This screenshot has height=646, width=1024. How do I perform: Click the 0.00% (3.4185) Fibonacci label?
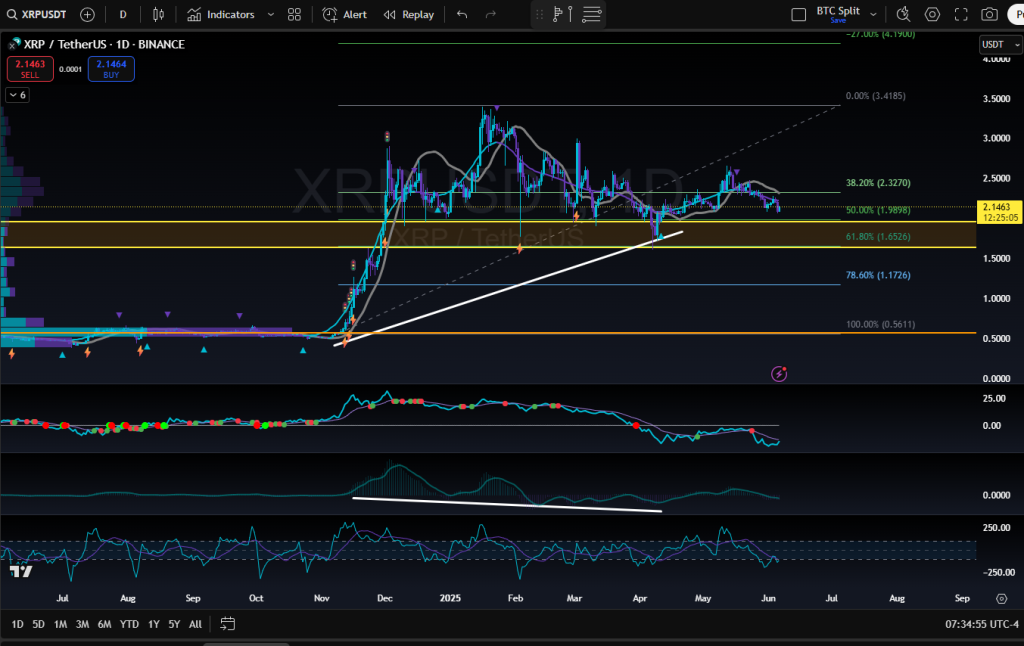(875, 96)
